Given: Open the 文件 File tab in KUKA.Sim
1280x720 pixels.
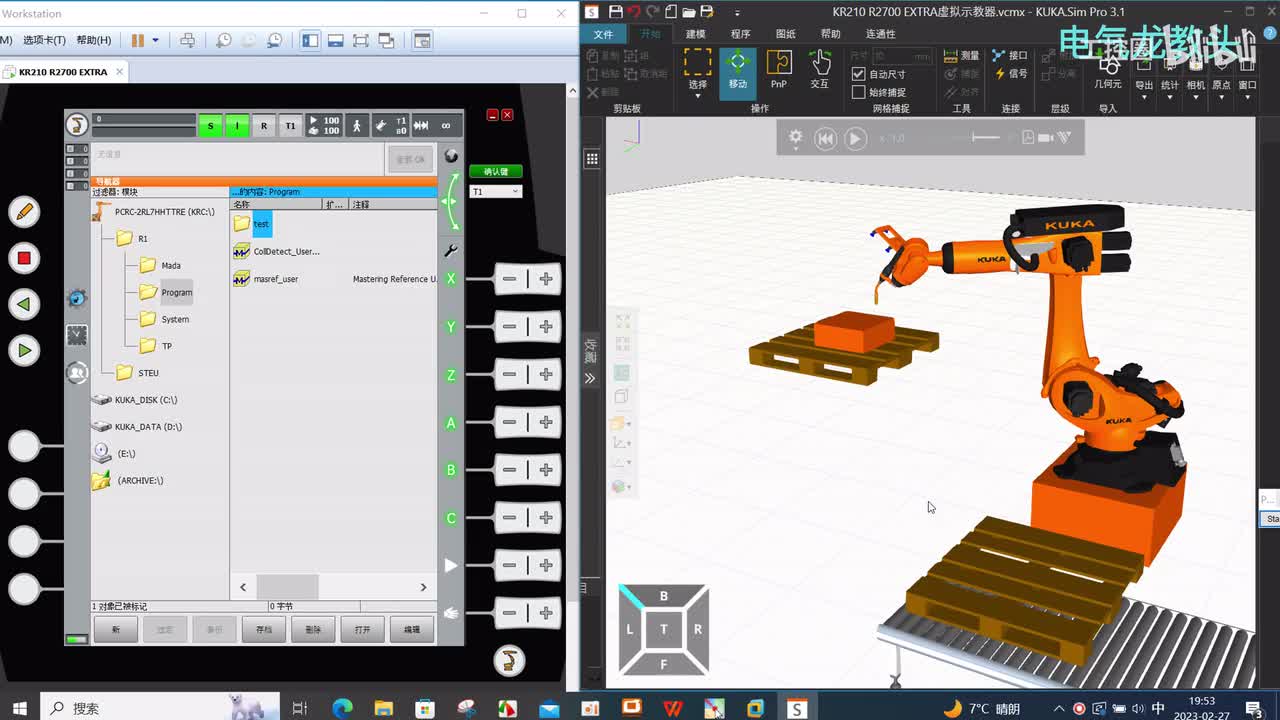Looking at the screenshot, I should [x=603, y=34].
